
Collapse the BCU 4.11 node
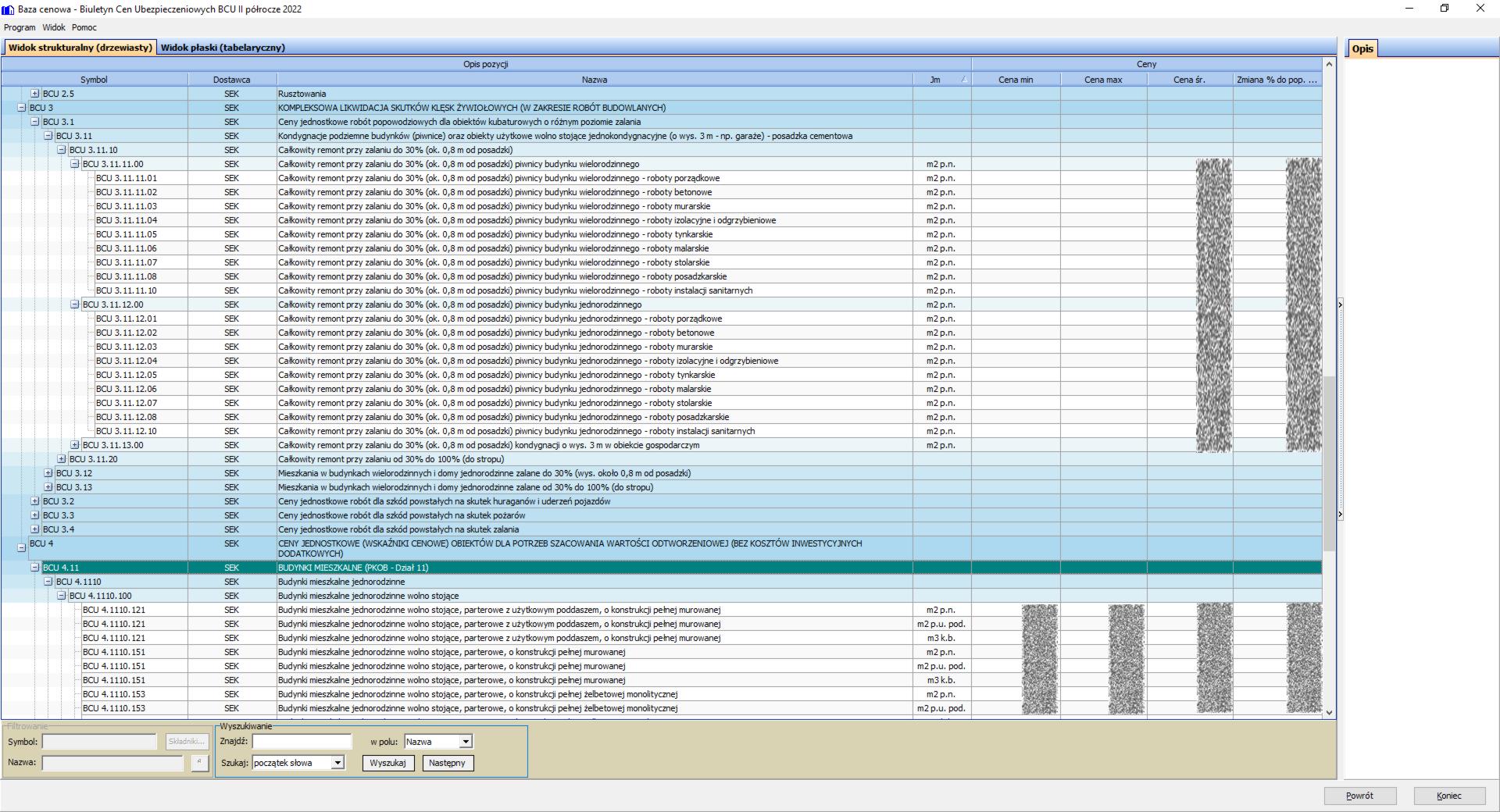point(34,568)
